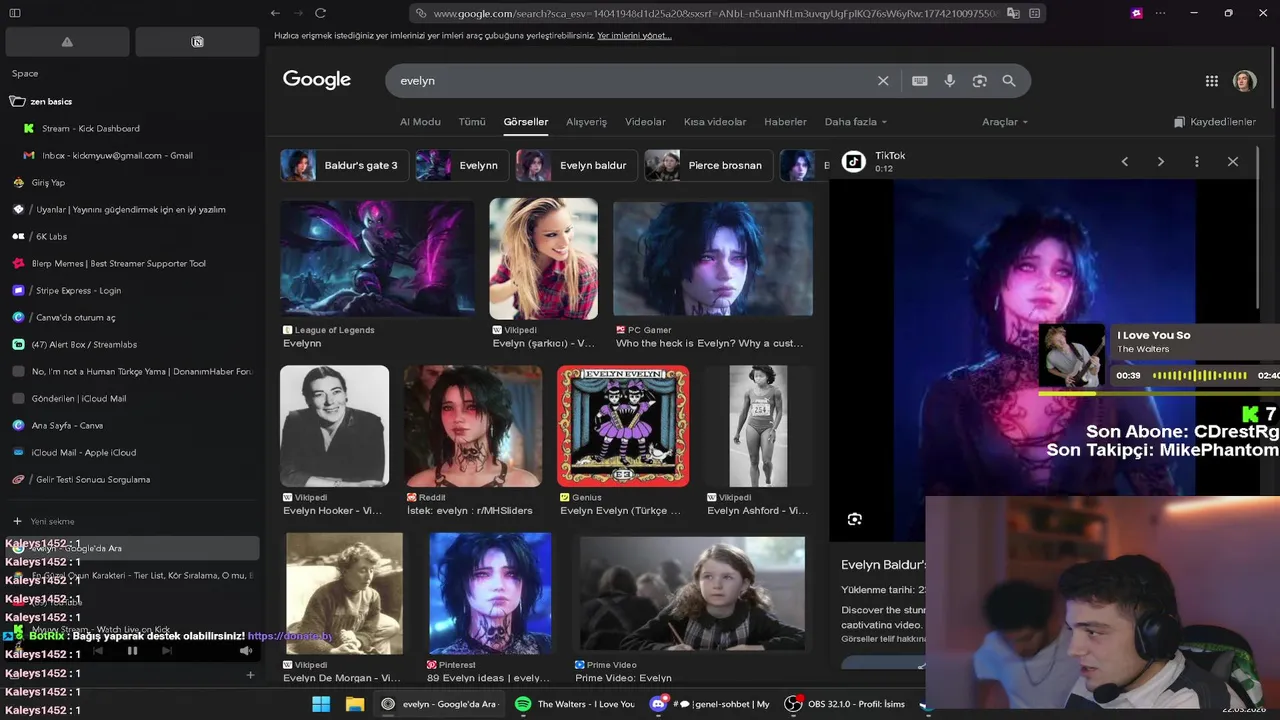Screen dimensions: 1280x720
Task: Open the pink extension icon in the browser toolbar
Action: (1136, 13)
